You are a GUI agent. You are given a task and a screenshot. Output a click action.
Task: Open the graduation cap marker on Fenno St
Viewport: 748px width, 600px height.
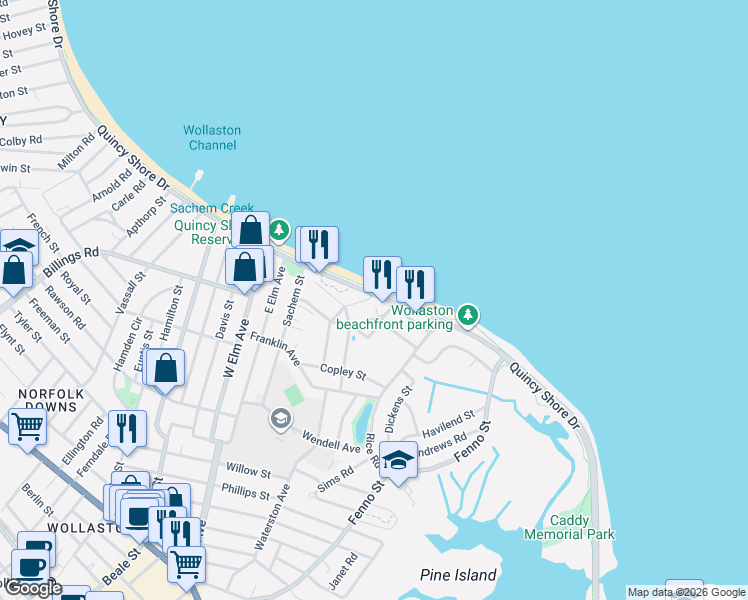pos(398,460)
